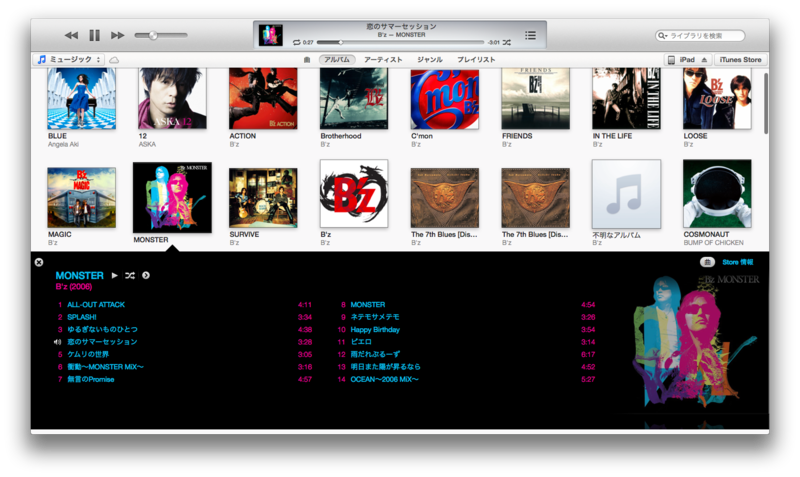Click the MONSTER album title heading
The width and height of the screenshot is (800, 477).
pyautogui.click(x=80, y=275)
